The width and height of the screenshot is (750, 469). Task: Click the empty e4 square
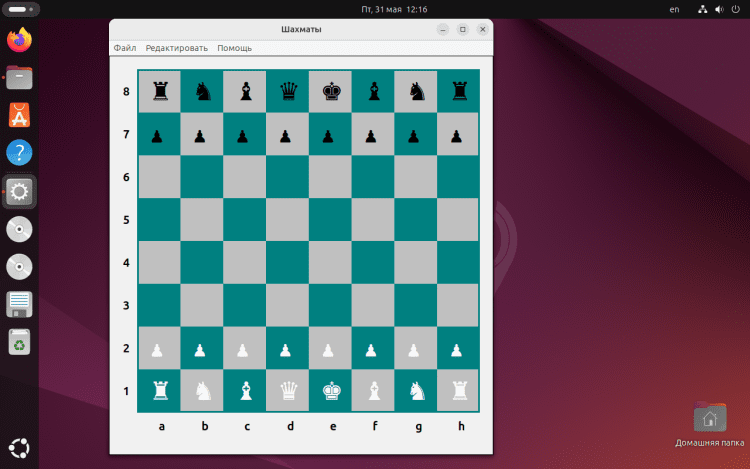tap(330, 262)
